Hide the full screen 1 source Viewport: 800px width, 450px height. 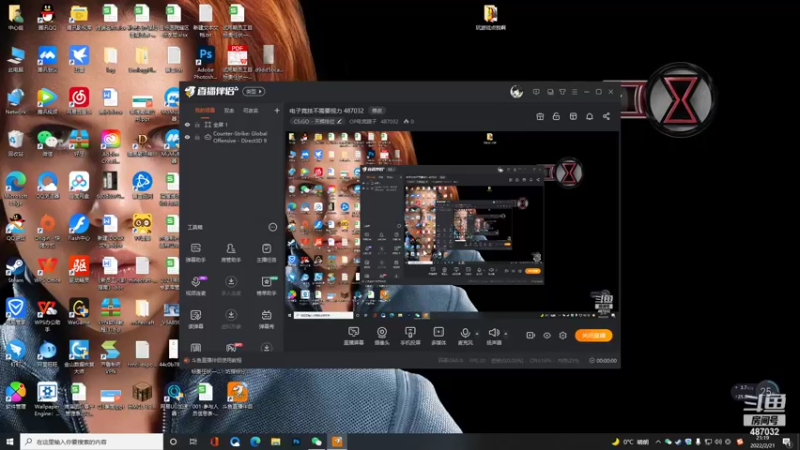point(187,124)
